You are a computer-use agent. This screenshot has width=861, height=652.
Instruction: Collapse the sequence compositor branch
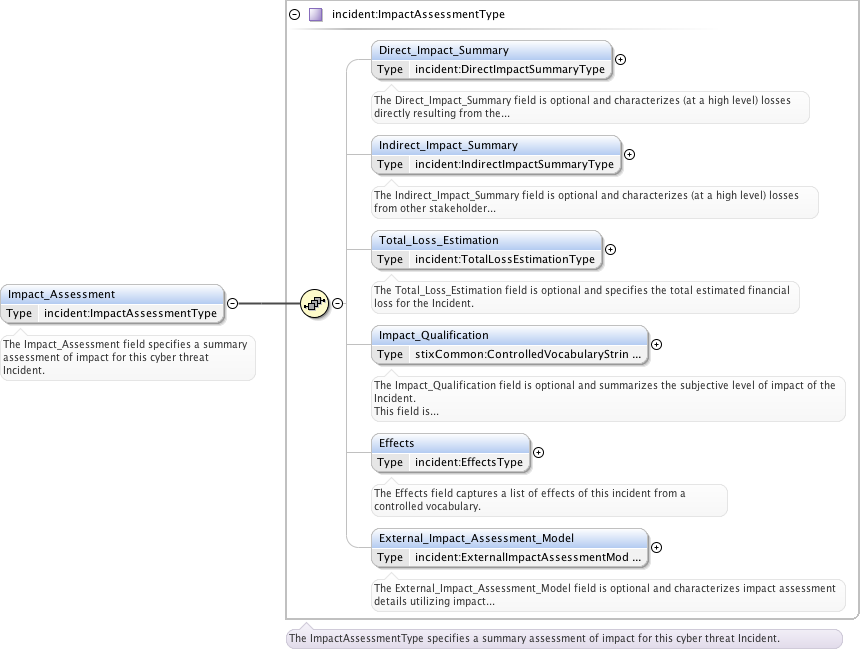338,303
